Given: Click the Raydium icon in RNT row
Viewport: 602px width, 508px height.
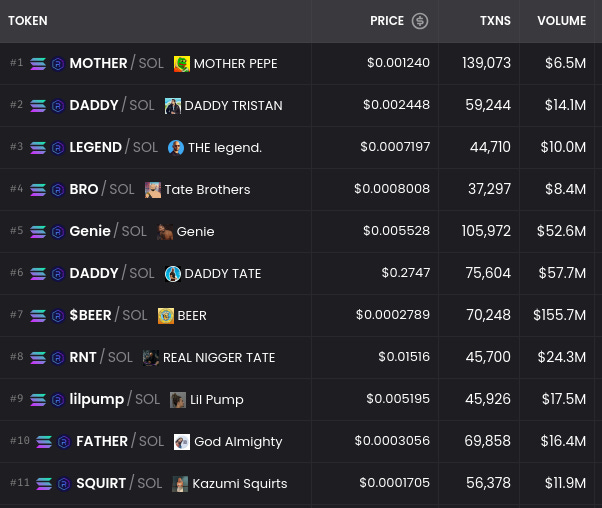Looking at the screenshot, I should (58, 357).
